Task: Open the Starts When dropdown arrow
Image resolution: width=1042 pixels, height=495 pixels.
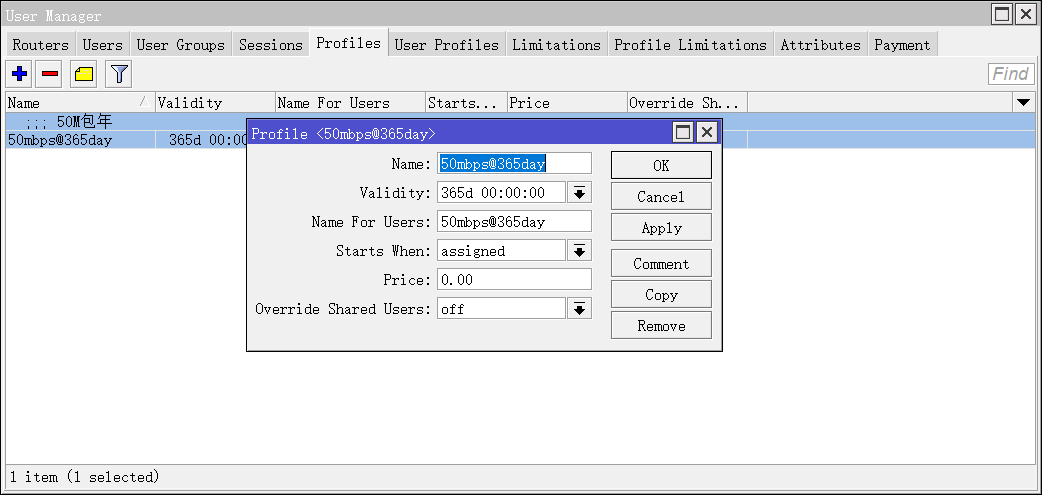Action: click(x=579, y=251)
